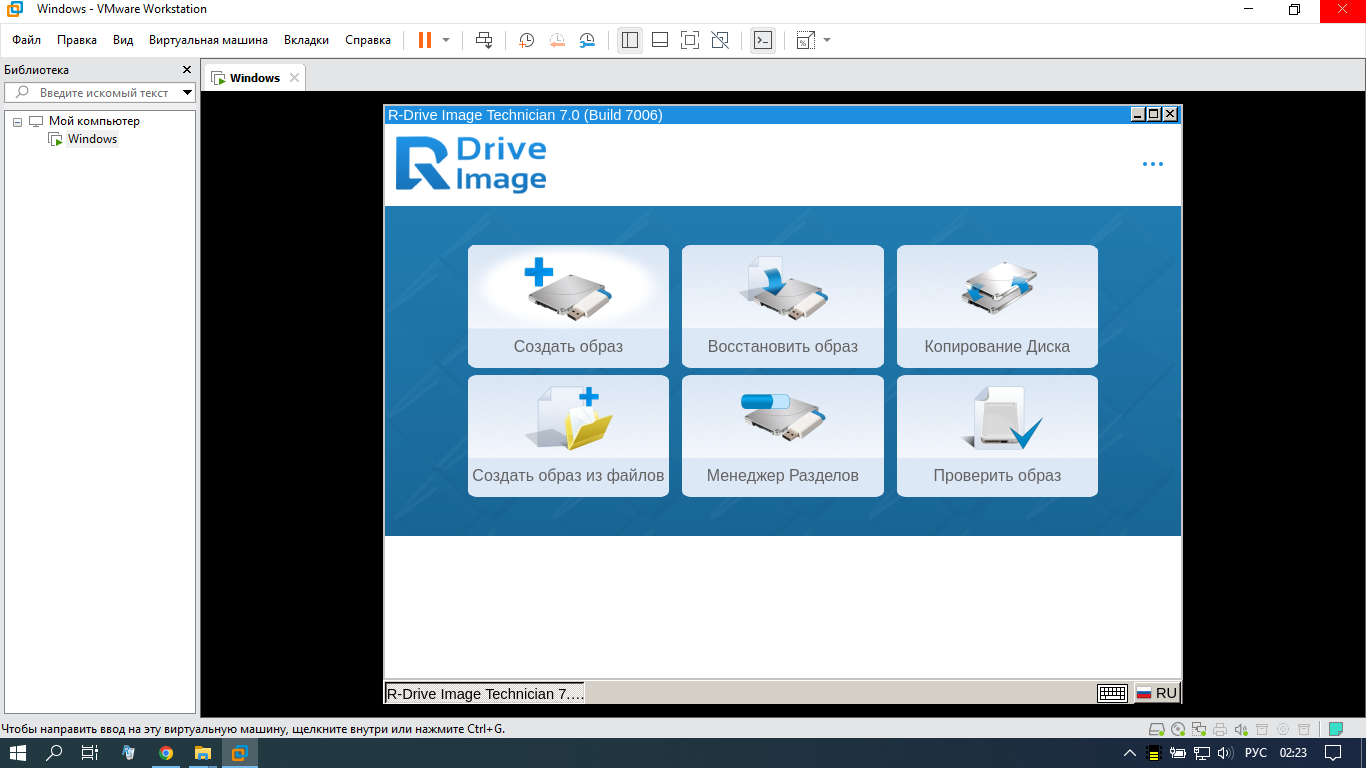The height and width of the screenshot is (768, 1366).
Task: Select Мой компьютер in the library
Action: pos(94,121)
